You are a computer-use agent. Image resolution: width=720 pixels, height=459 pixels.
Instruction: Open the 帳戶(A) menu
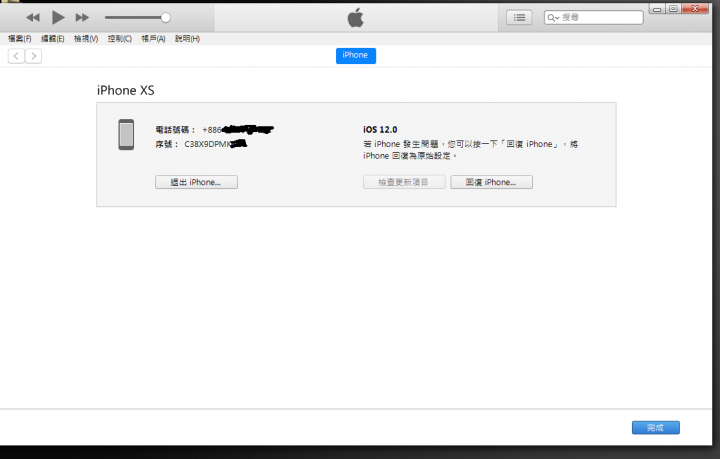click(x=153, y=39)
